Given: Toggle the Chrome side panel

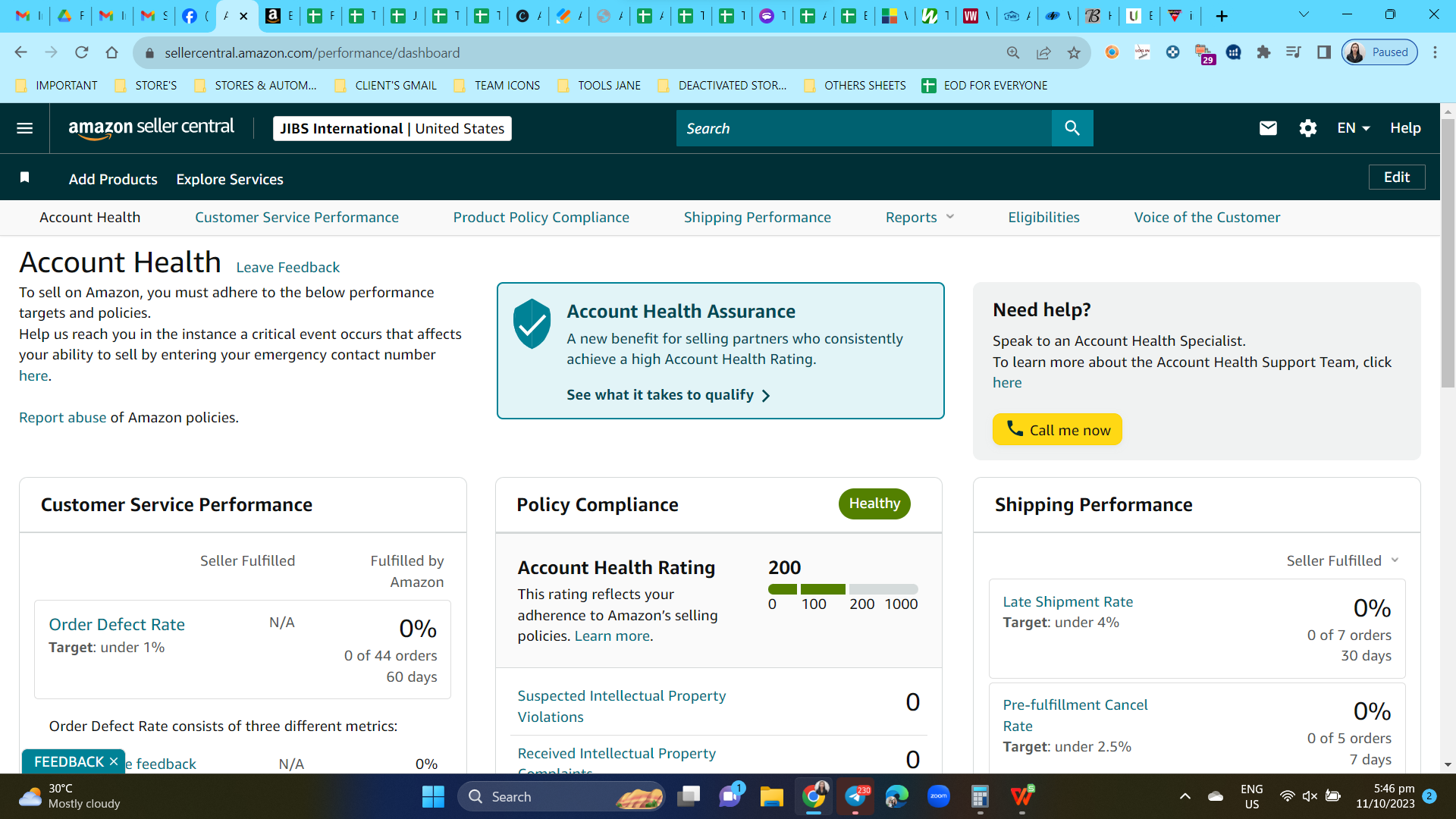Looking at the screenshot, I should [x=1324, y=52].
